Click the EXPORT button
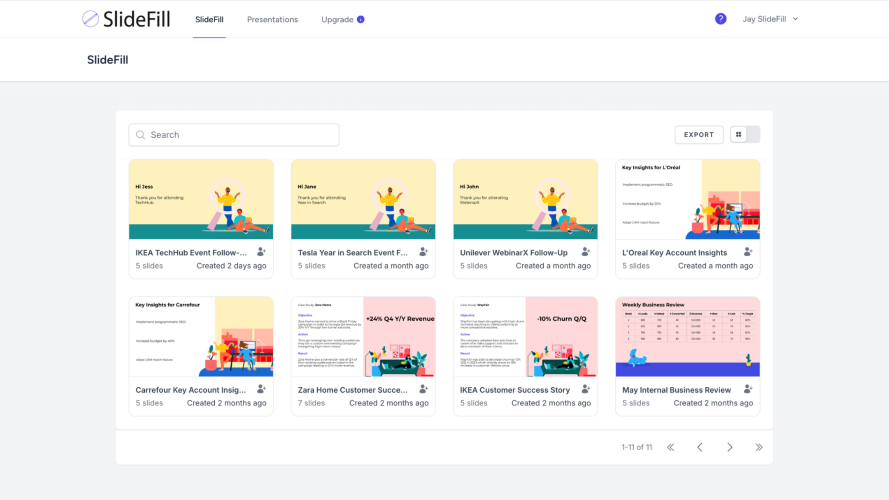The image size is (889, 500). tap(698, 135)
